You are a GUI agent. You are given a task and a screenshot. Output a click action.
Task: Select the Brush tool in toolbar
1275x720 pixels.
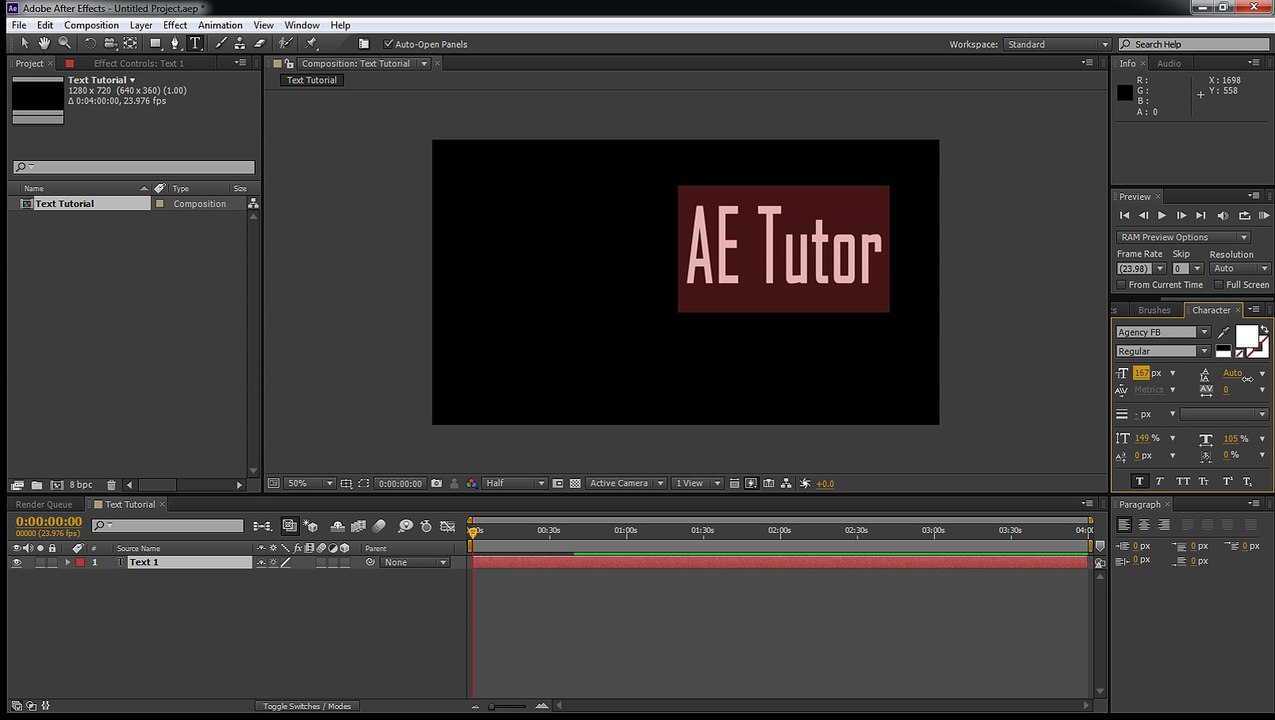[222, 43]
